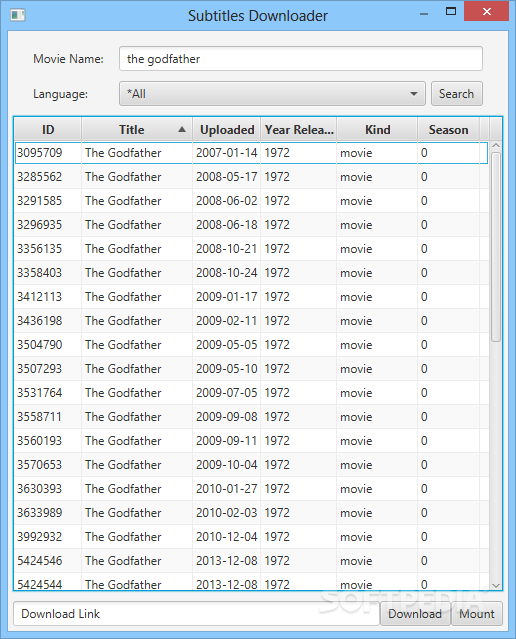516x639 pixels.
Task: Minimize the Subtitles Downloader window
Action: click(424, 12)
